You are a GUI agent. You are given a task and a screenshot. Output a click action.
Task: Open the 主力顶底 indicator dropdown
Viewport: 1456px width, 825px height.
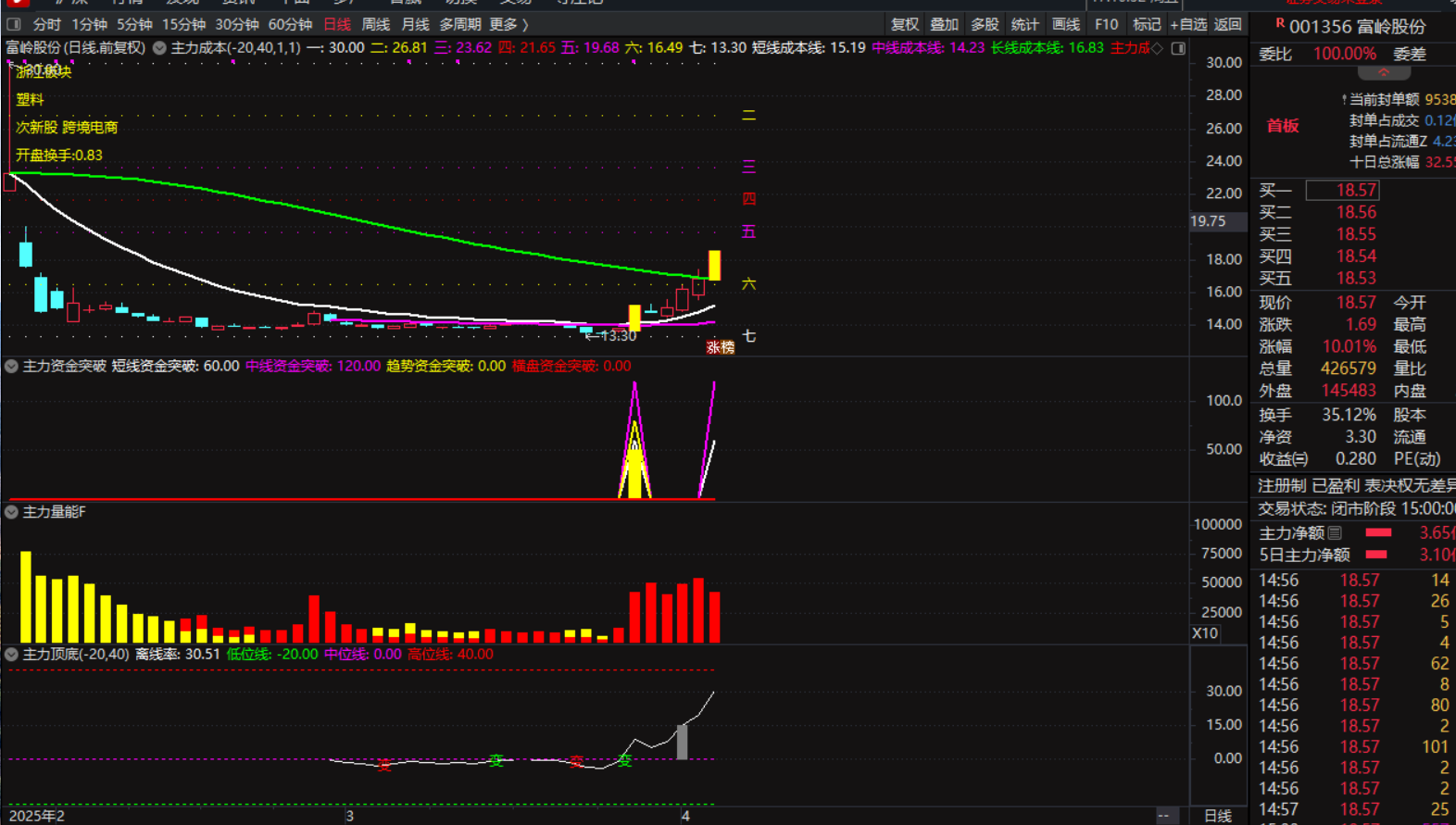point(11,655)
